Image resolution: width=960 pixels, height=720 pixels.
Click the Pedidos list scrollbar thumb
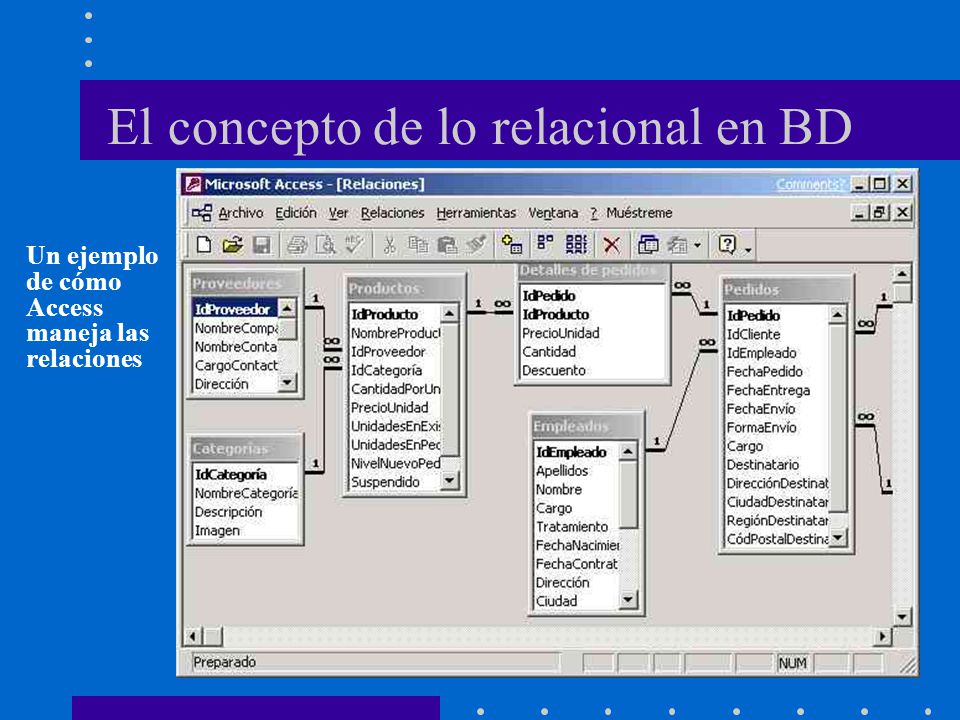(838, 418)
